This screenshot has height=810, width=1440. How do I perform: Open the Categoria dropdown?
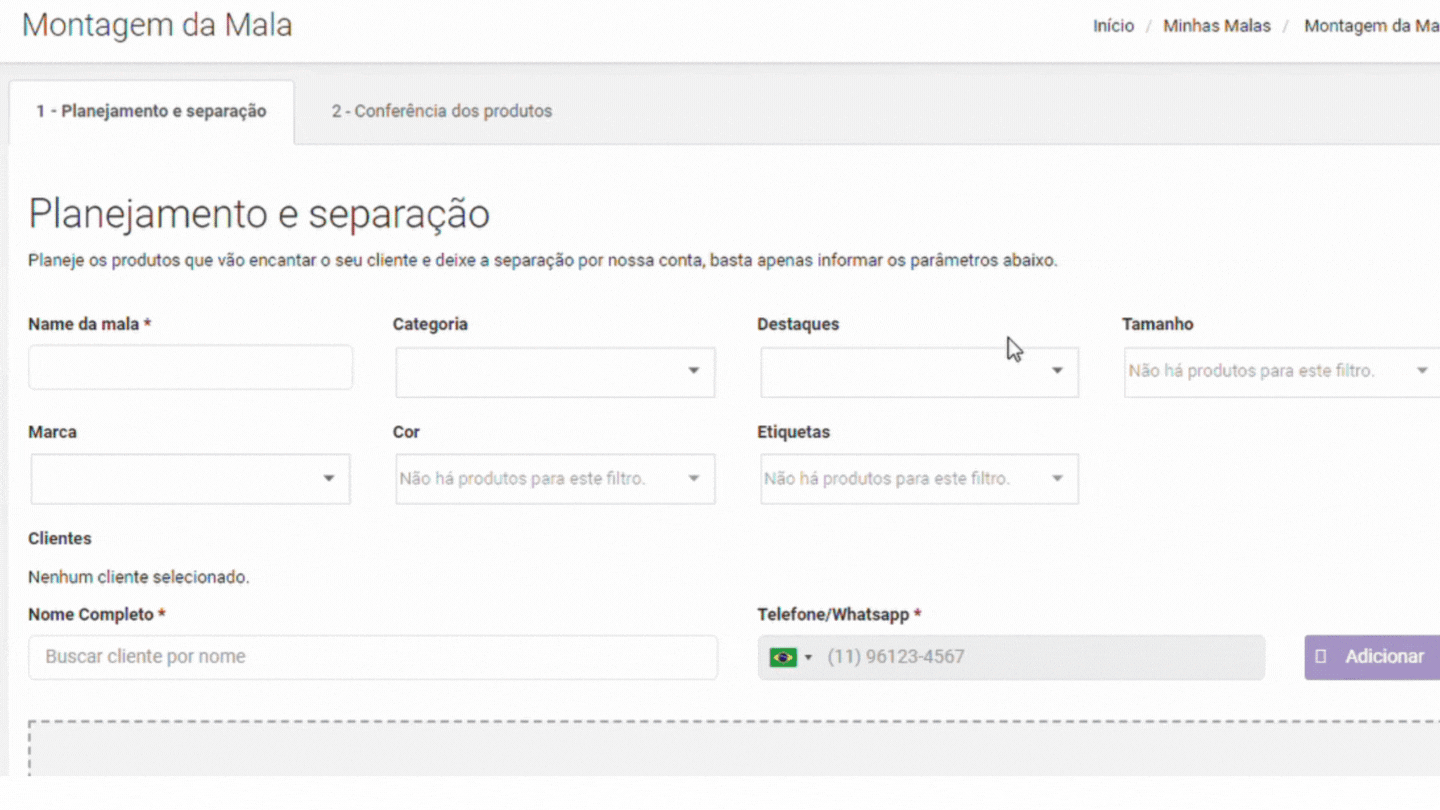tap(555, 372)
